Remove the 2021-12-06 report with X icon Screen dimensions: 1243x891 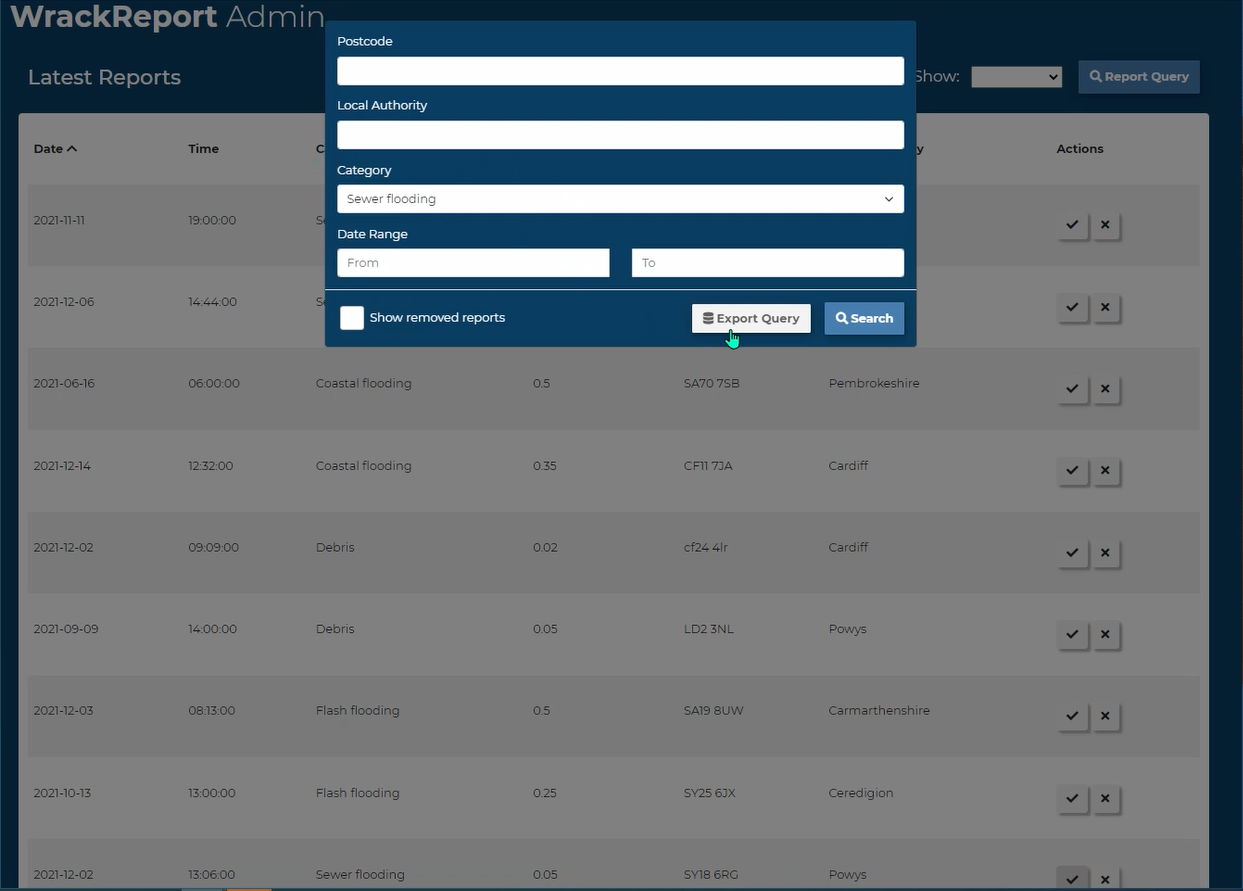[1105, 307]
